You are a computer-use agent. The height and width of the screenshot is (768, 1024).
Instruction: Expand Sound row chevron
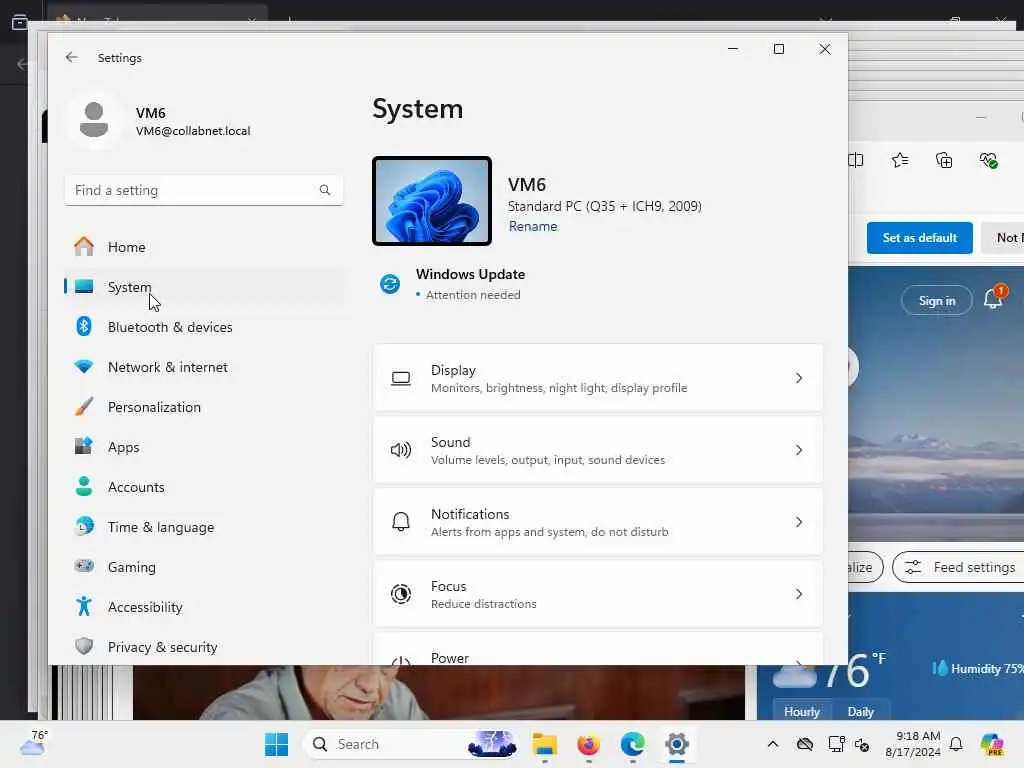point(799,450)
